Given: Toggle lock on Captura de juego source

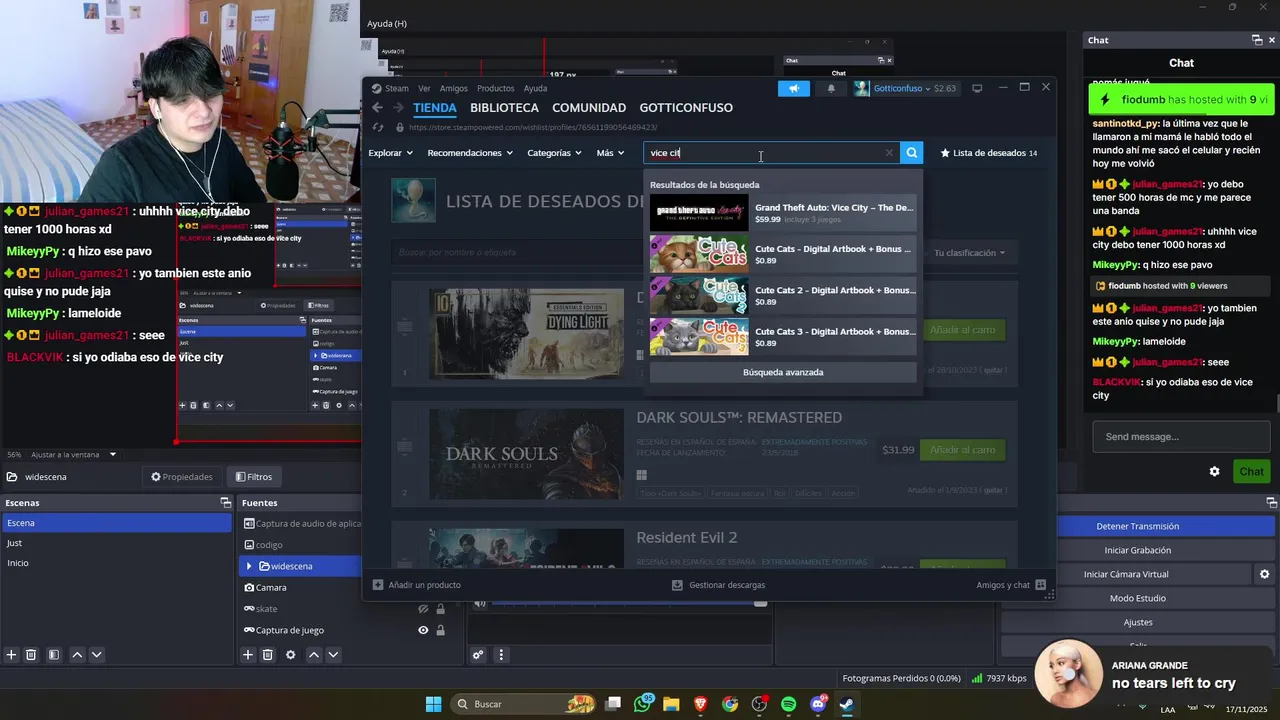Looking at the screenshot, I should pyautogui.click(x=440, y=630).
